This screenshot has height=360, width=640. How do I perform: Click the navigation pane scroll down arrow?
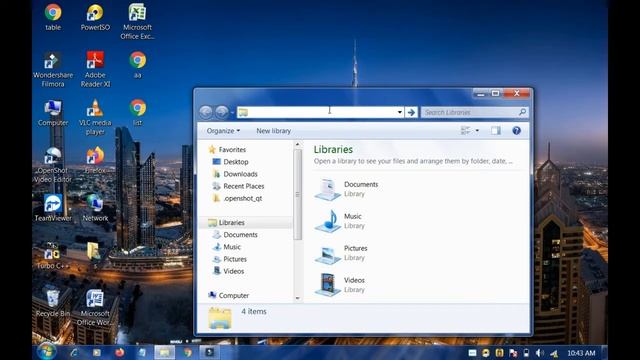click(x=298, y=298)
